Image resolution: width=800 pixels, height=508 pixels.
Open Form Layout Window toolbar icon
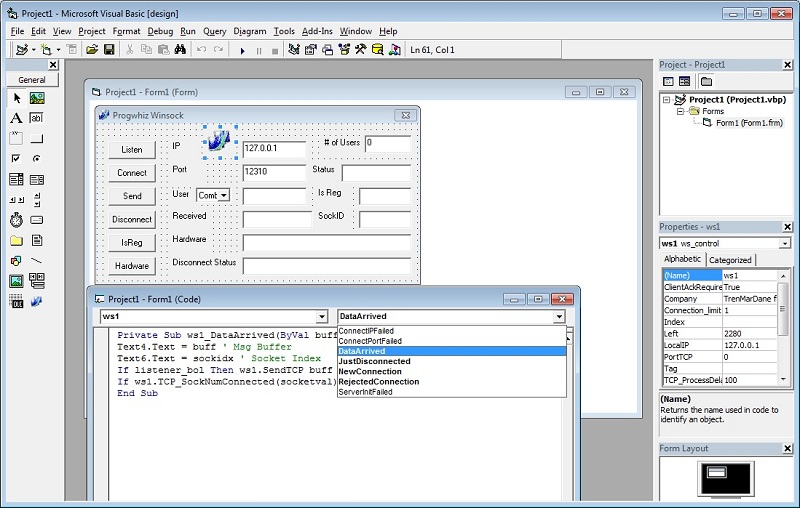point(328,50)
